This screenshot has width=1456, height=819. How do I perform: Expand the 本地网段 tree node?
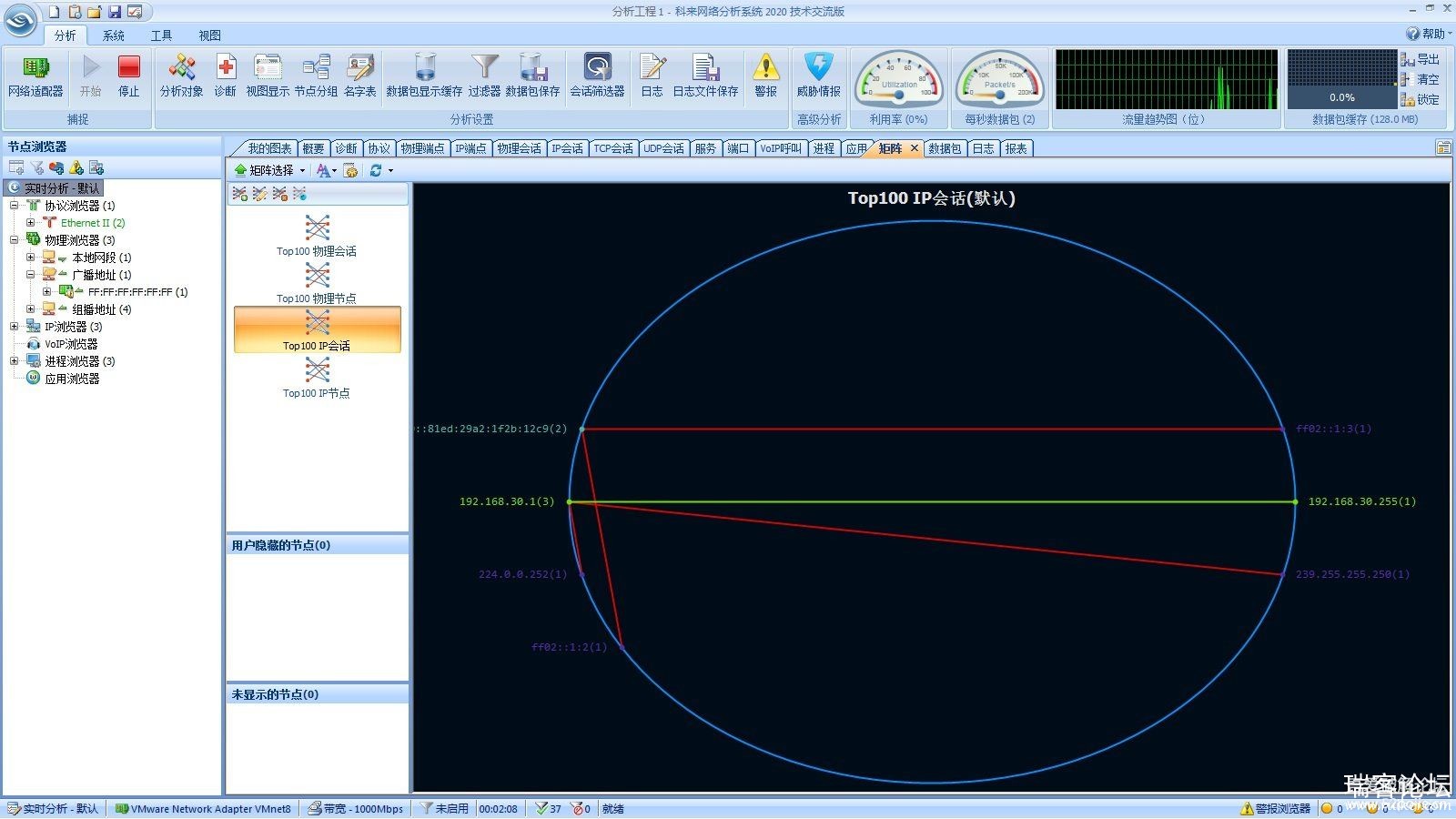pyautogui.click(x=31, y=258)
